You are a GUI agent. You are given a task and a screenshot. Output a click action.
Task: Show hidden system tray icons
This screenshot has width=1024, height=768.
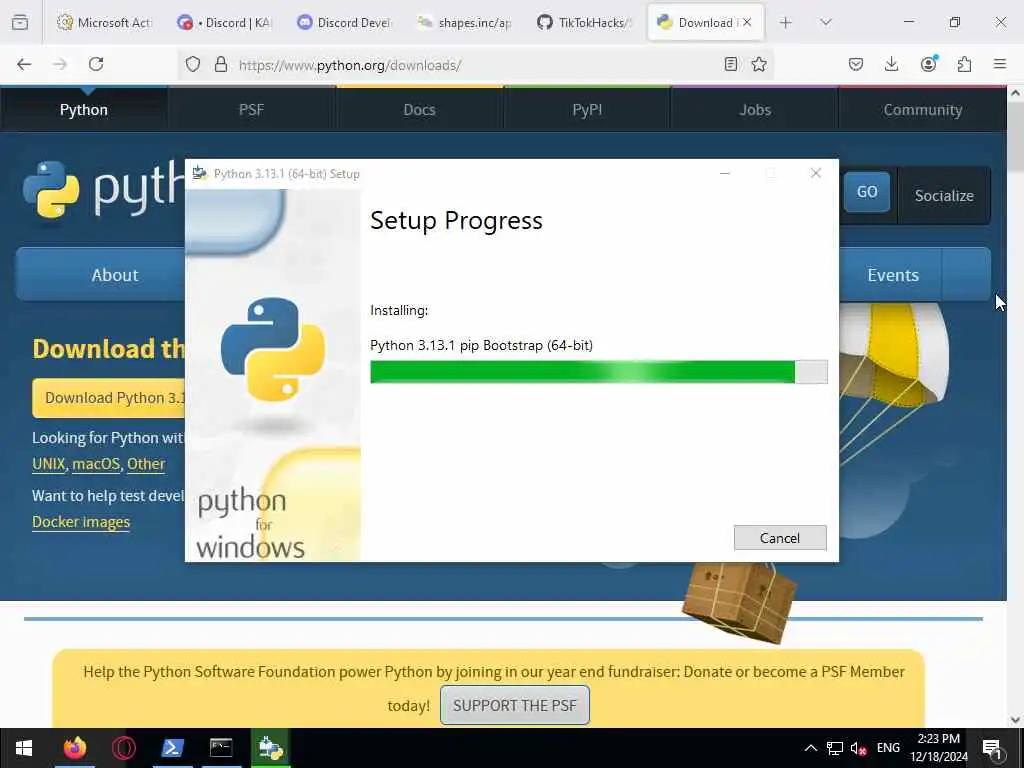click(x=810, y=748)
